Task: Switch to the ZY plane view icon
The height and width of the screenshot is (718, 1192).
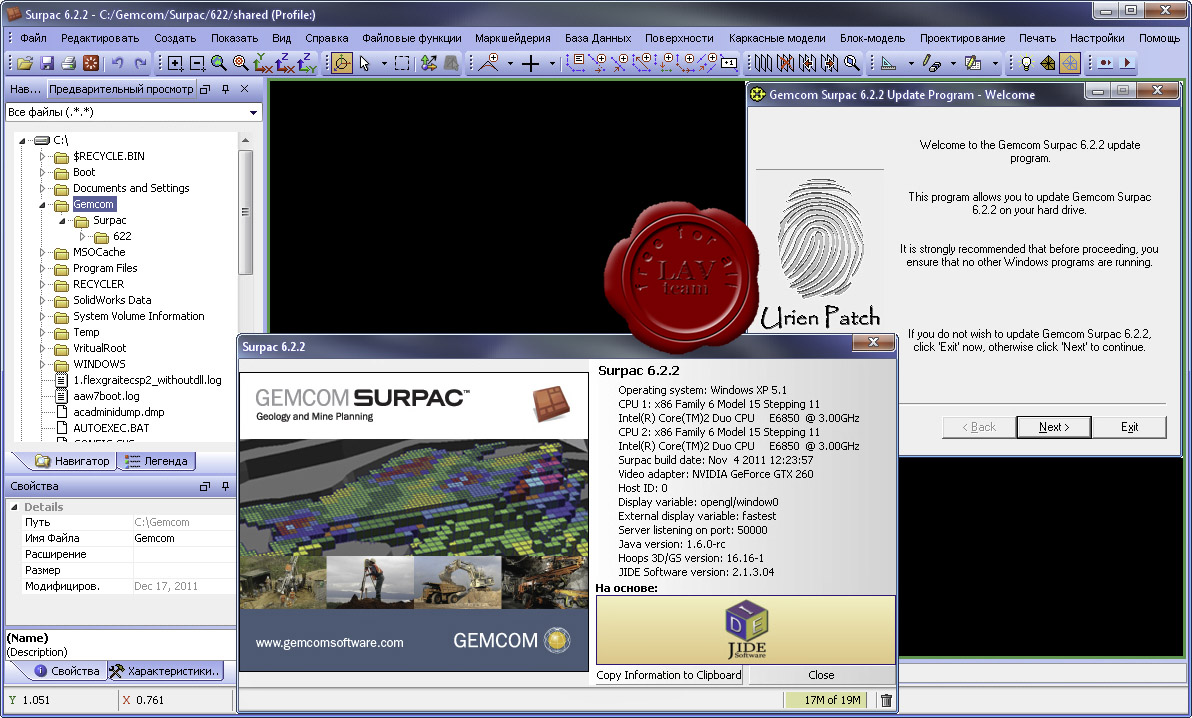Action: [306, 63]
